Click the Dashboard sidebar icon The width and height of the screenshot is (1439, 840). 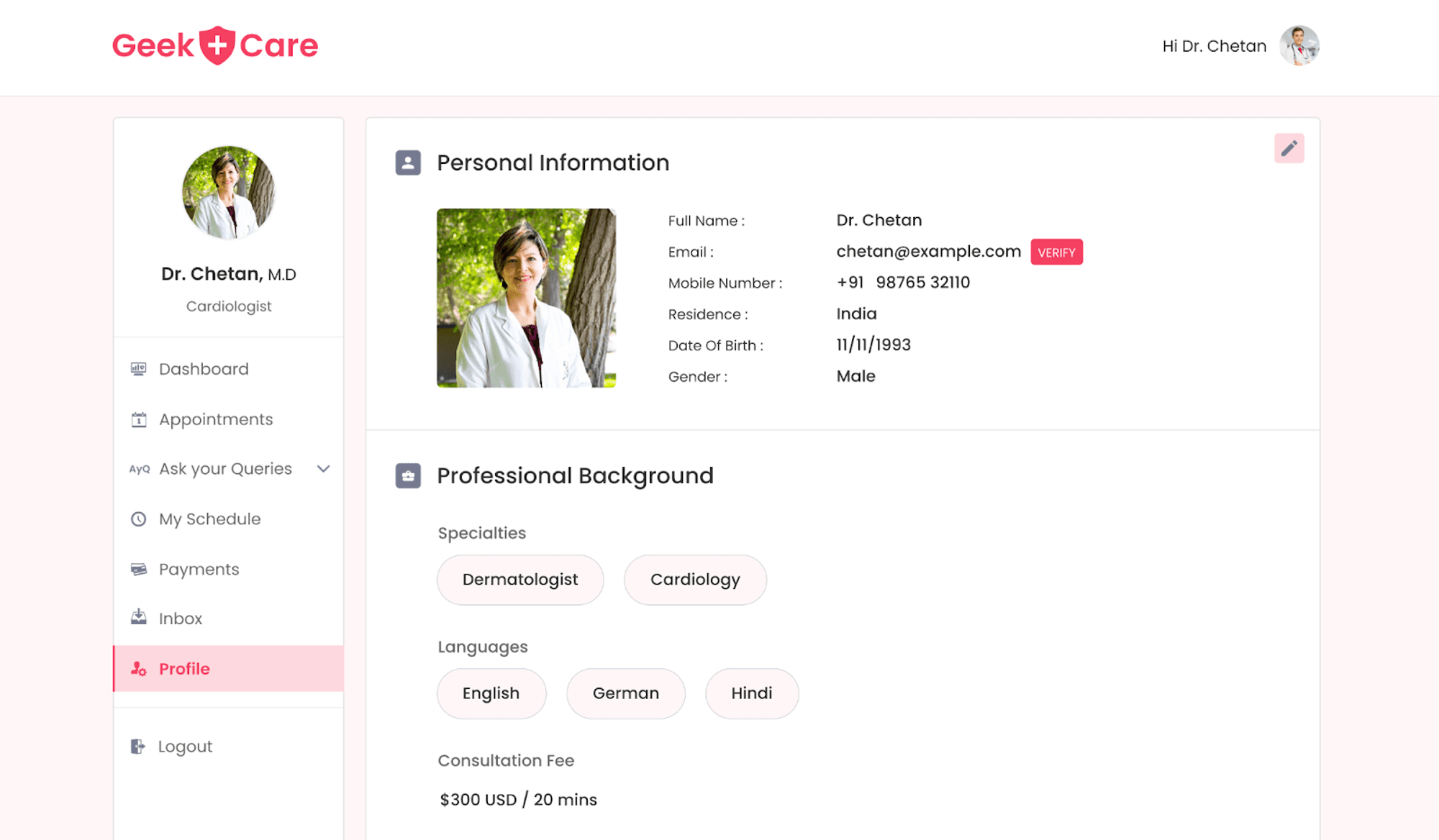pyautogui.click(x=138, y=368)
